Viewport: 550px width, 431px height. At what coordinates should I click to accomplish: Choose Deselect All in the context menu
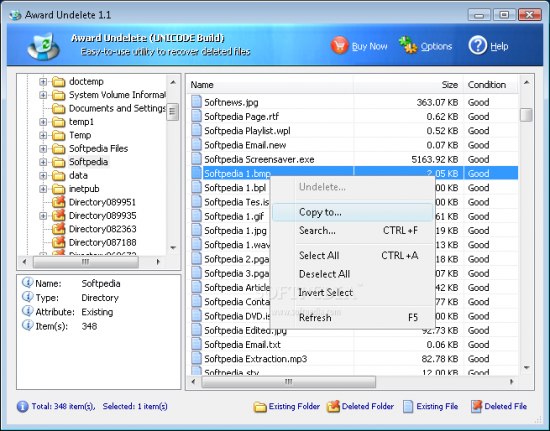click(353, 274)
